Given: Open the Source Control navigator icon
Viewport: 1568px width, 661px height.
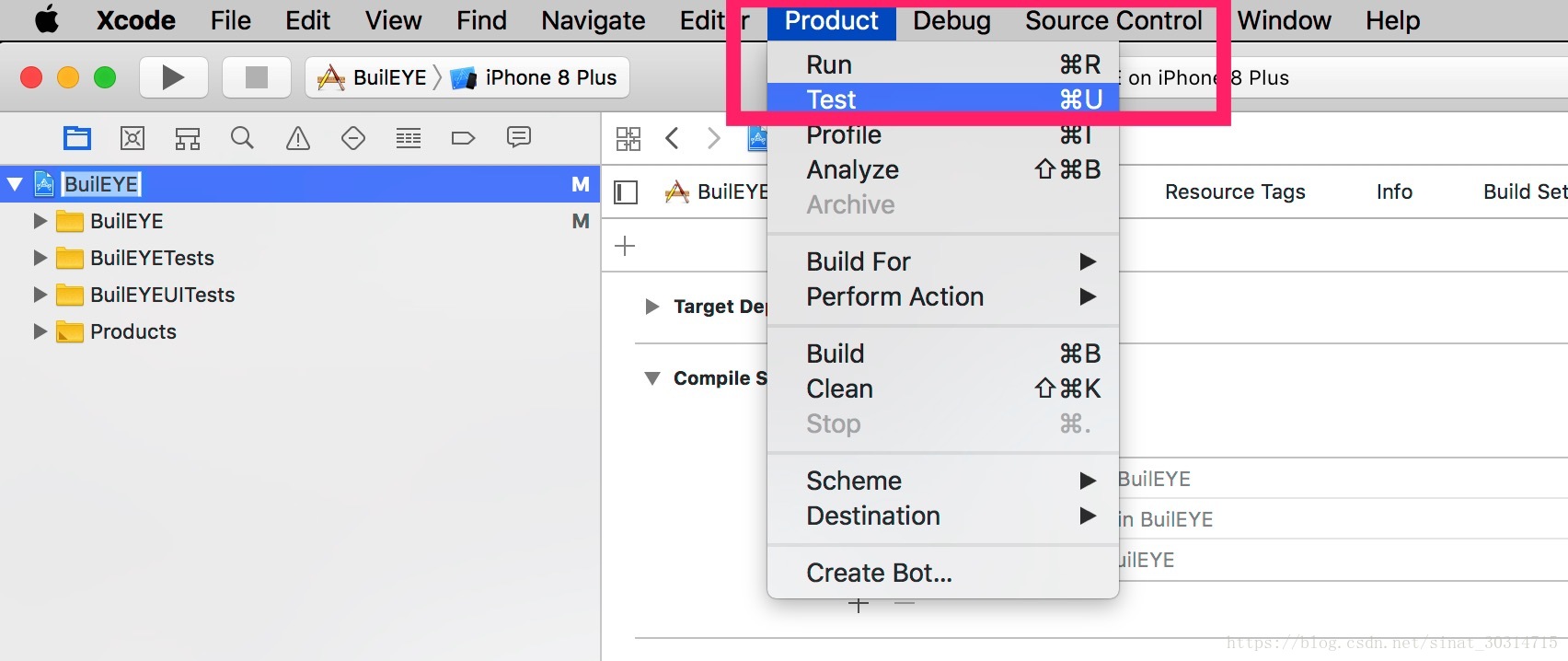Looking at the screenshot, I should tap(133, 138).
